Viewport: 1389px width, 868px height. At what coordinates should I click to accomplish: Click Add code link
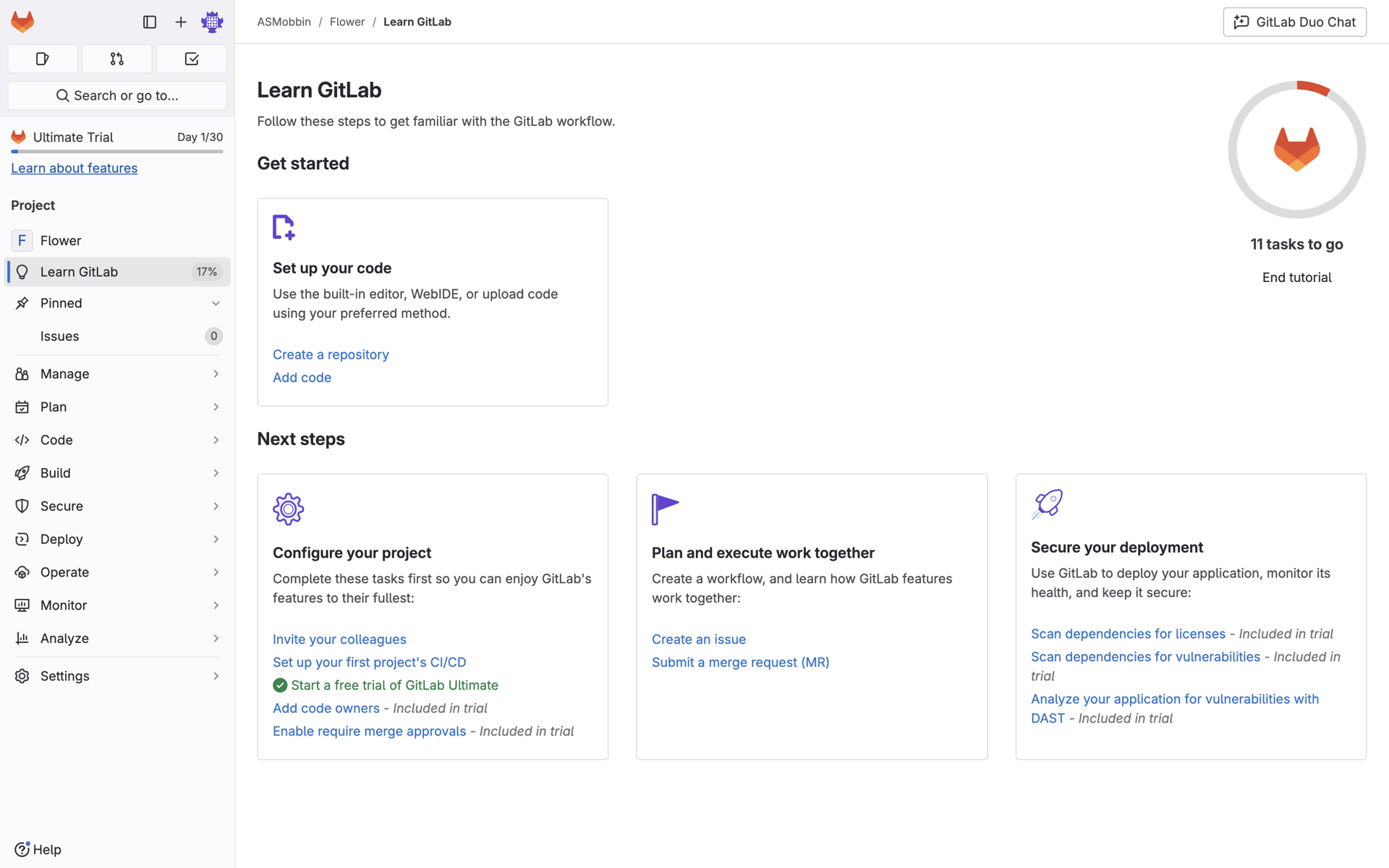[x=302, y=378]
